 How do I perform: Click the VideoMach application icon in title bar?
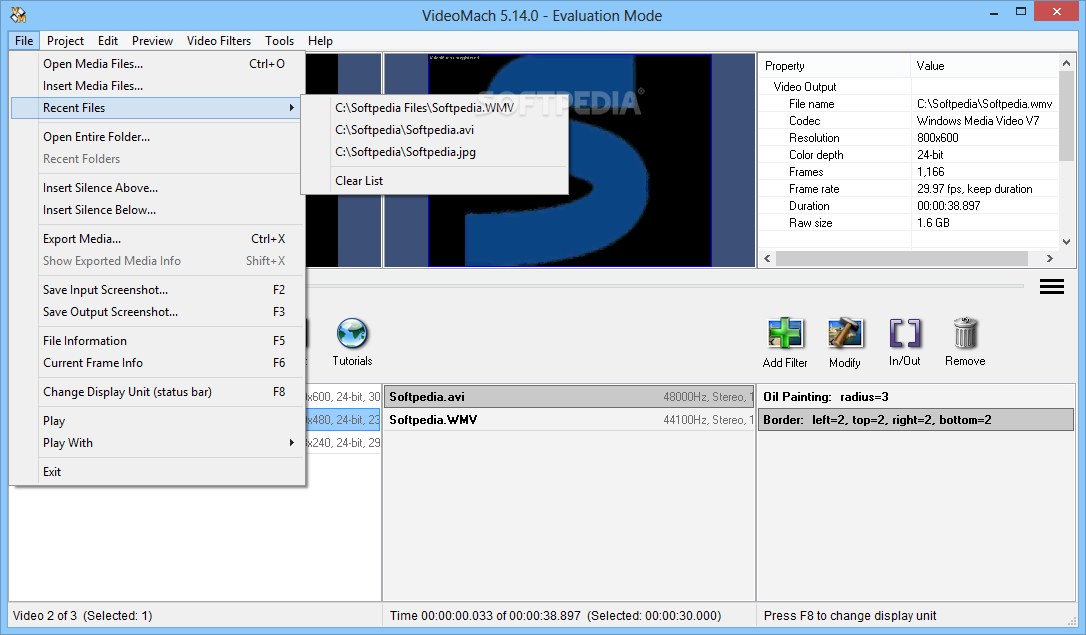(x=19, y=15)
